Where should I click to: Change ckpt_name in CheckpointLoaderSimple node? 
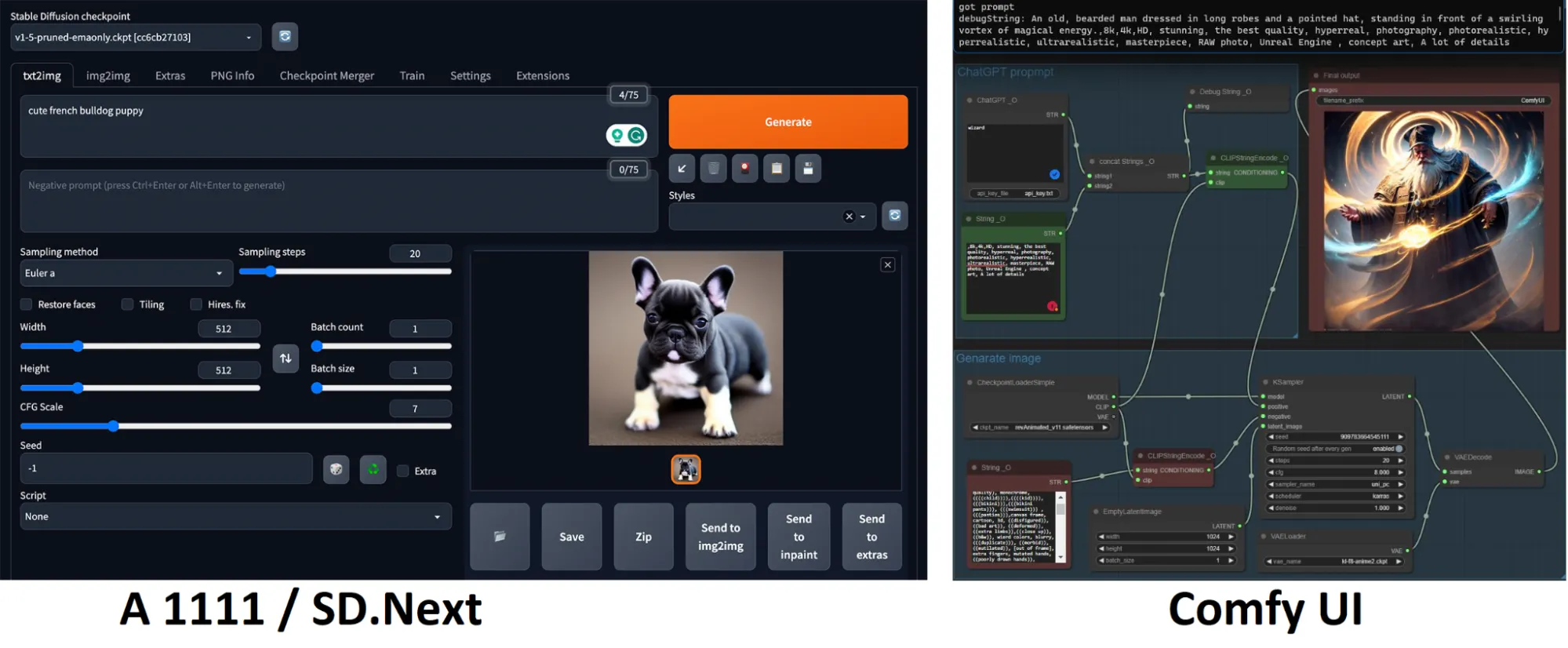(1040, 428)
